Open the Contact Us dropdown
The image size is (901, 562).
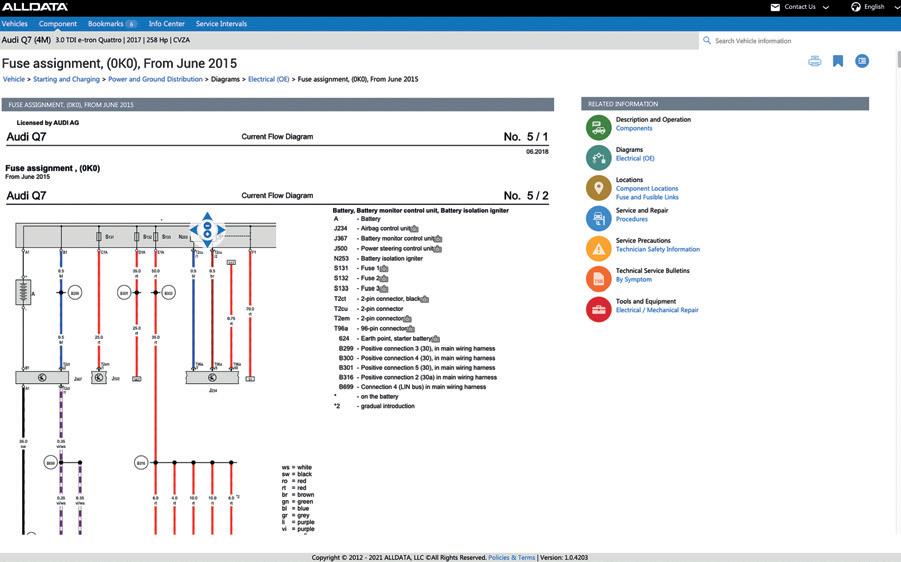click(x=807, y=7)
